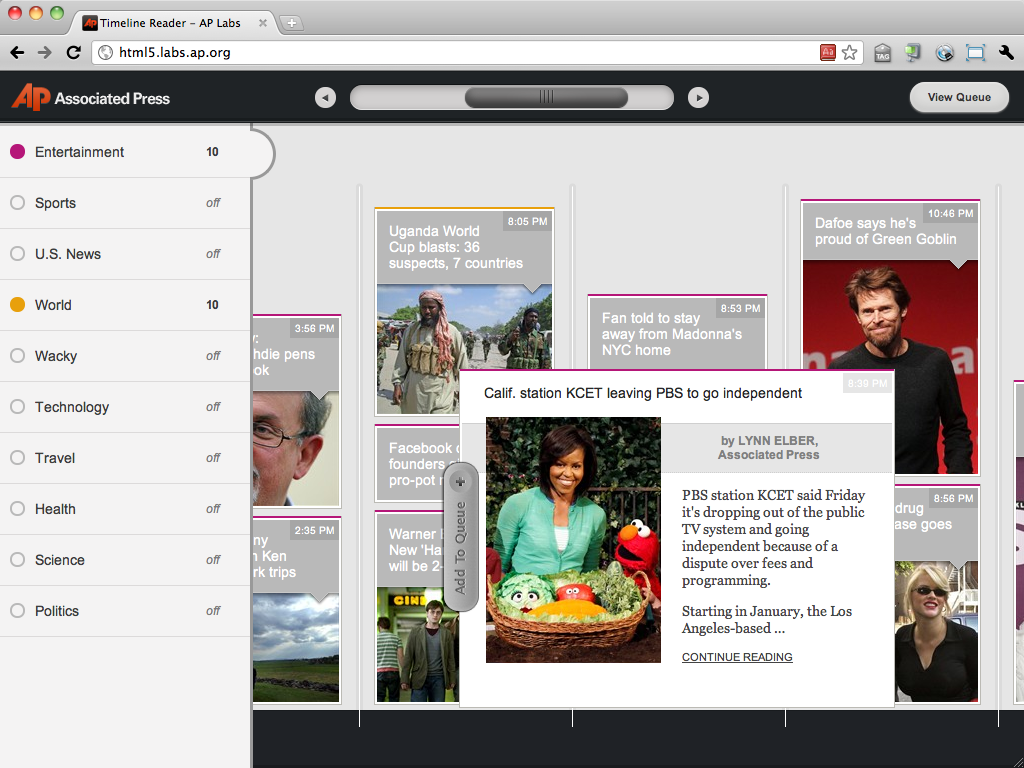Click the plus icon on Add To Queue tab
This screenshot has height=768, width=1024.
pos(460,482)
